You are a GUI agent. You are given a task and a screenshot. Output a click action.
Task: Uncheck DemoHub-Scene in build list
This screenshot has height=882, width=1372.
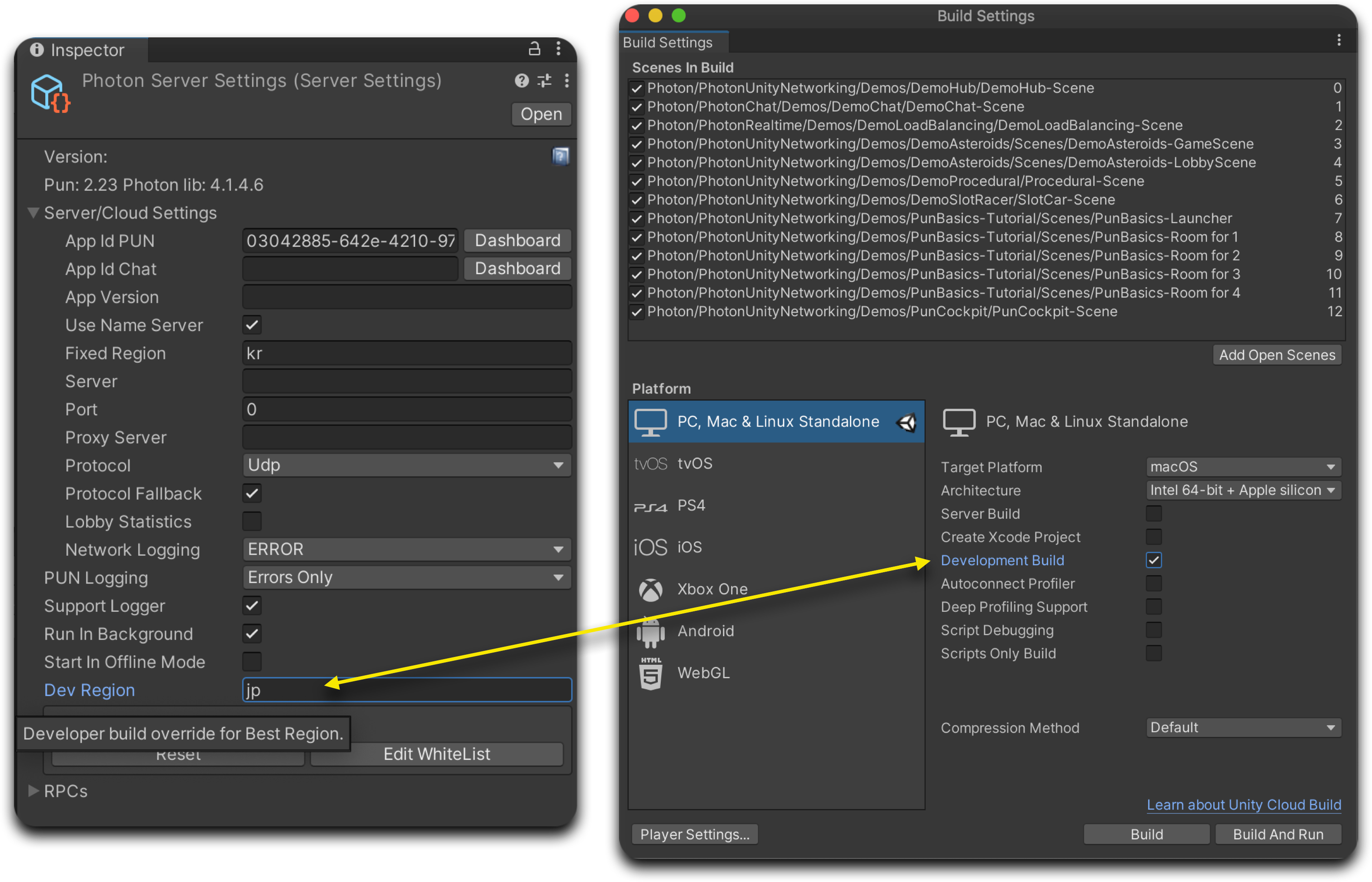pos(636,88)
